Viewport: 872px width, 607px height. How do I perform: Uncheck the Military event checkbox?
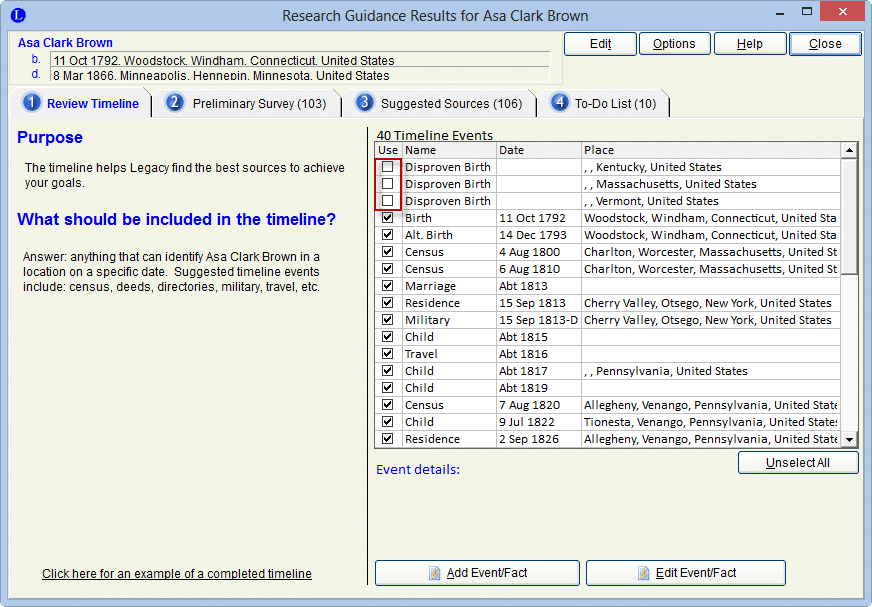click(388, 319)
